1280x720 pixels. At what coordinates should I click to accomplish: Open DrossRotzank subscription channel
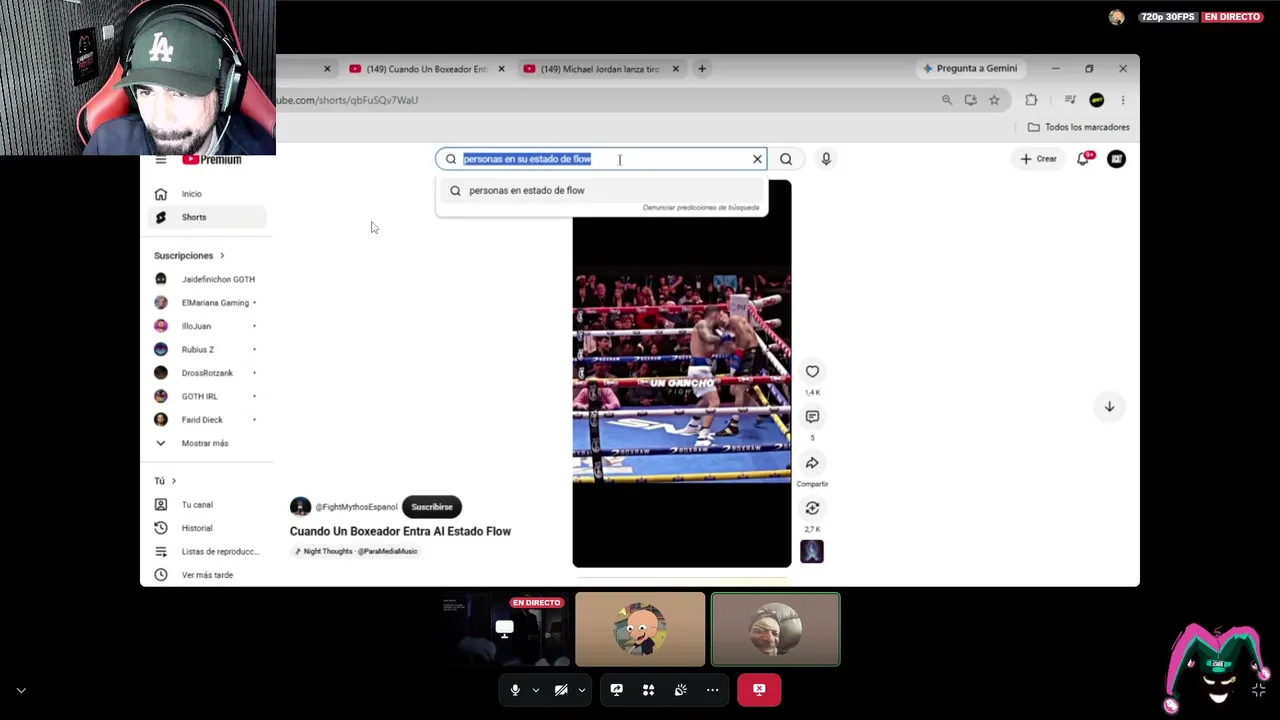[206, 373]
